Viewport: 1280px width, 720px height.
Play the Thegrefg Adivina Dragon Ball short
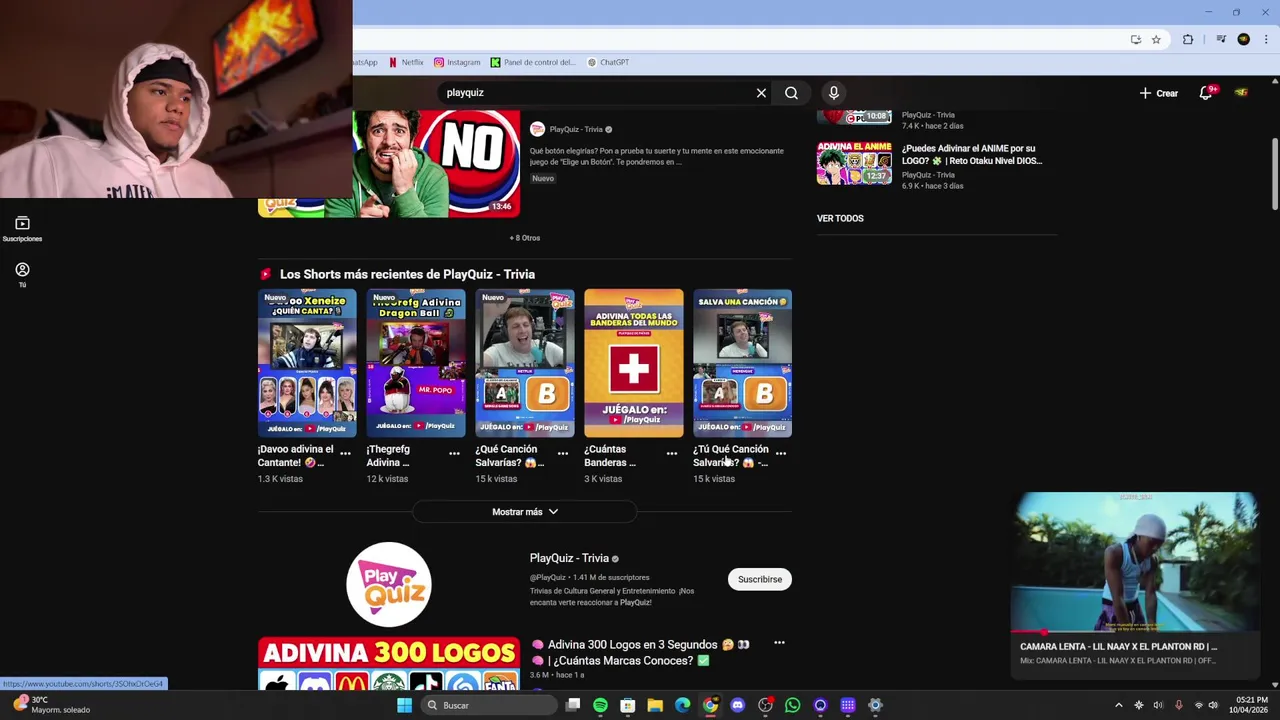(x=416, y=363)
